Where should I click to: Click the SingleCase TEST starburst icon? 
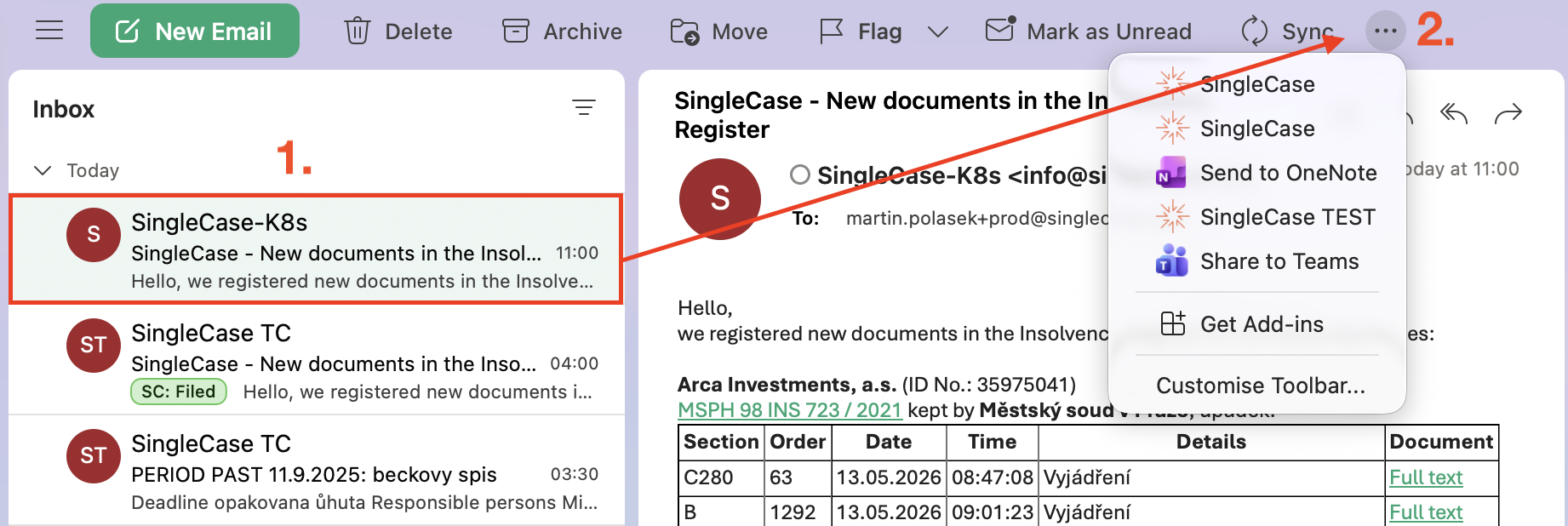(1172, 216)
